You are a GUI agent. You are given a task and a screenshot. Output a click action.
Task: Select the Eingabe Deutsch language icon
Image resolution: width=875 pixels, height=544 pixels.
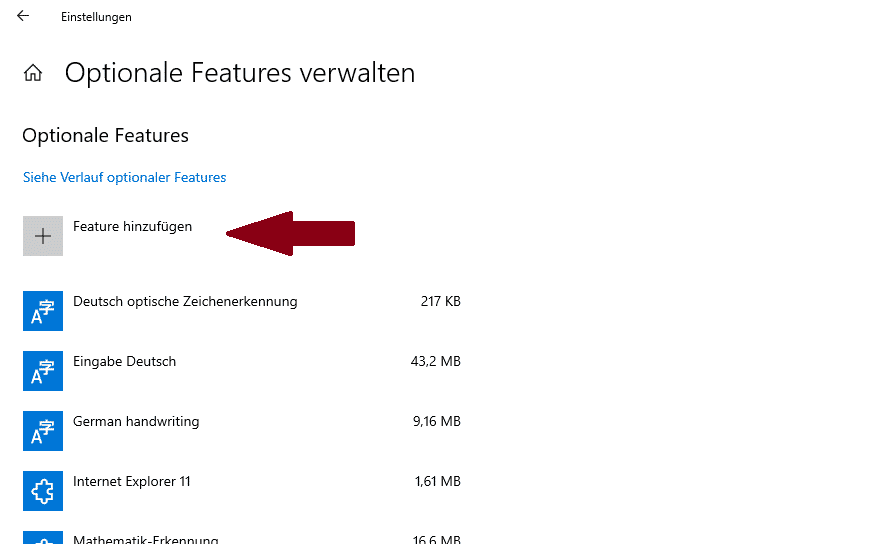(43, 371)
